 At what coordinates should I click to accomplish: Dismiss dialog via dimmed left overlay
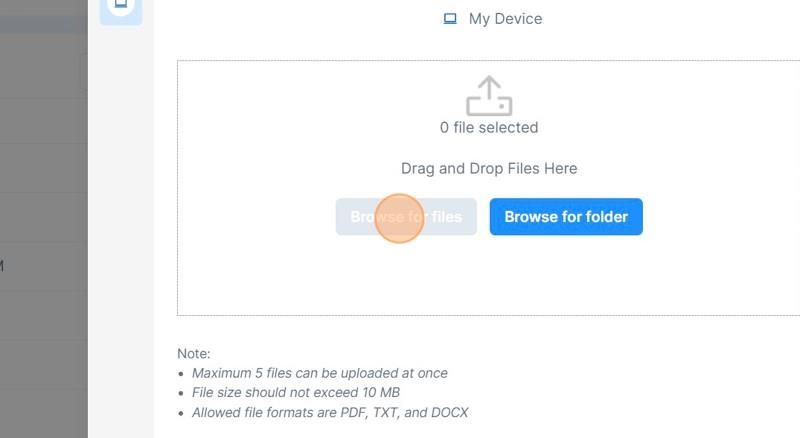44,219
